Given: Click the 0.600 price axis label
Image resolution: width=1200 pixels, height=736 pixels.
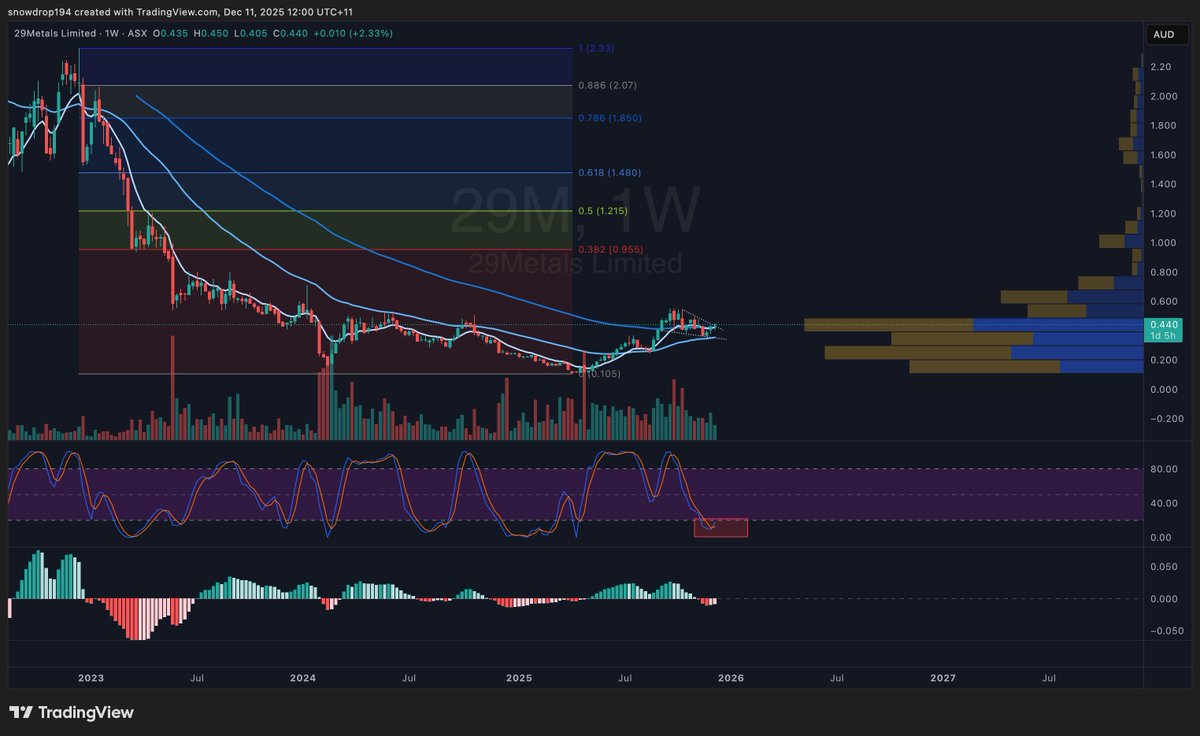Looking at the screenshot, I should (x=1163, y=301).
